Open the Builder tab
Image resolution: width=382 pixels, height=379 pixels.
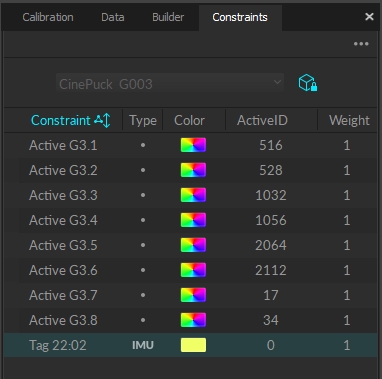click(168, 17)
